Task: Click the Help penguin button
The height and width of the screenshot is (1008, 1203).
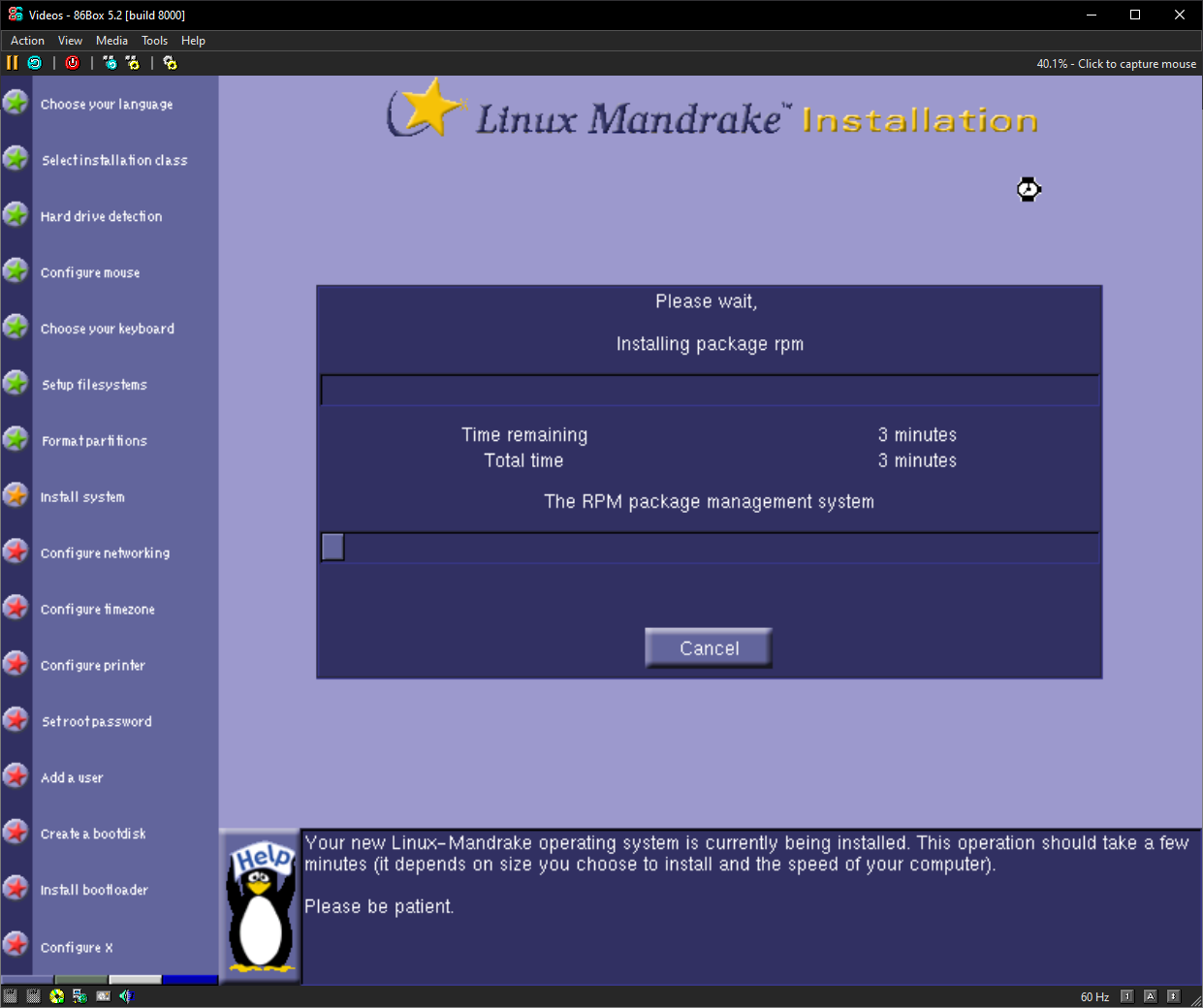Action: pos(261,907)
